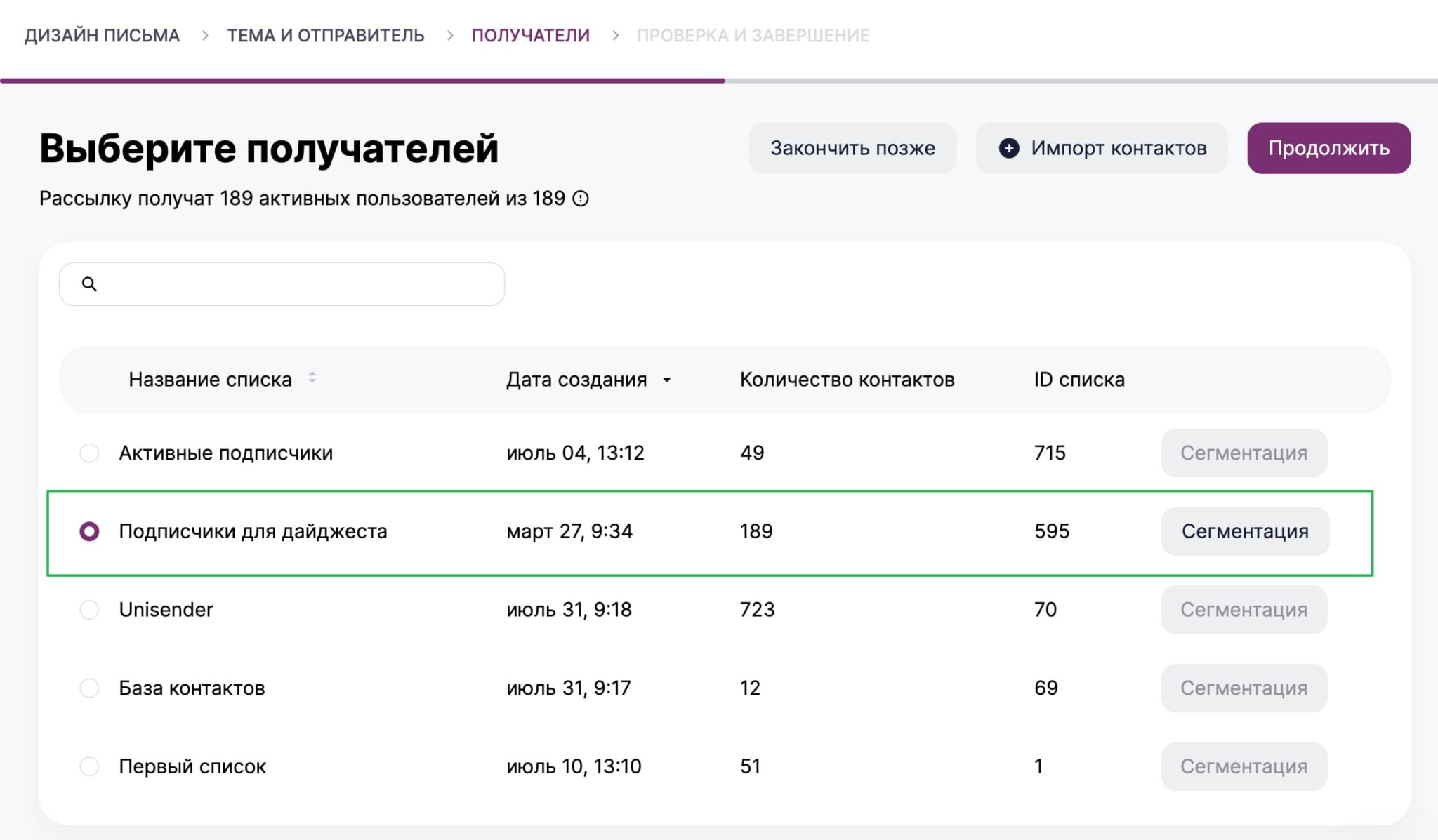The image size is (1438, 840).
Task: Sort by Дата создания dropdown arrow
Action: pyautogui.click(x=666, y=380)
